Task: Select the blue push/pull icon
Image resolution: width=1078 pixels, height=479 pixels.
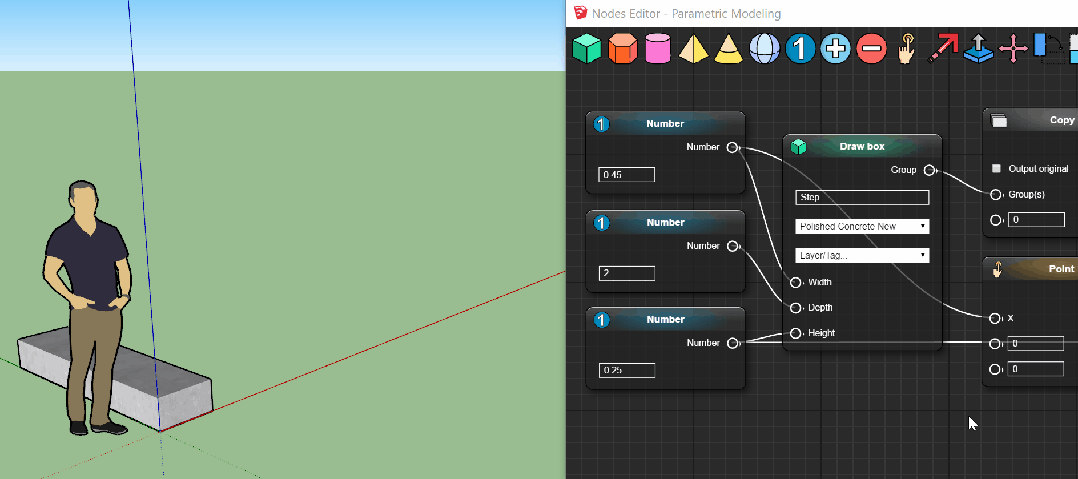Action: point(977,48)
